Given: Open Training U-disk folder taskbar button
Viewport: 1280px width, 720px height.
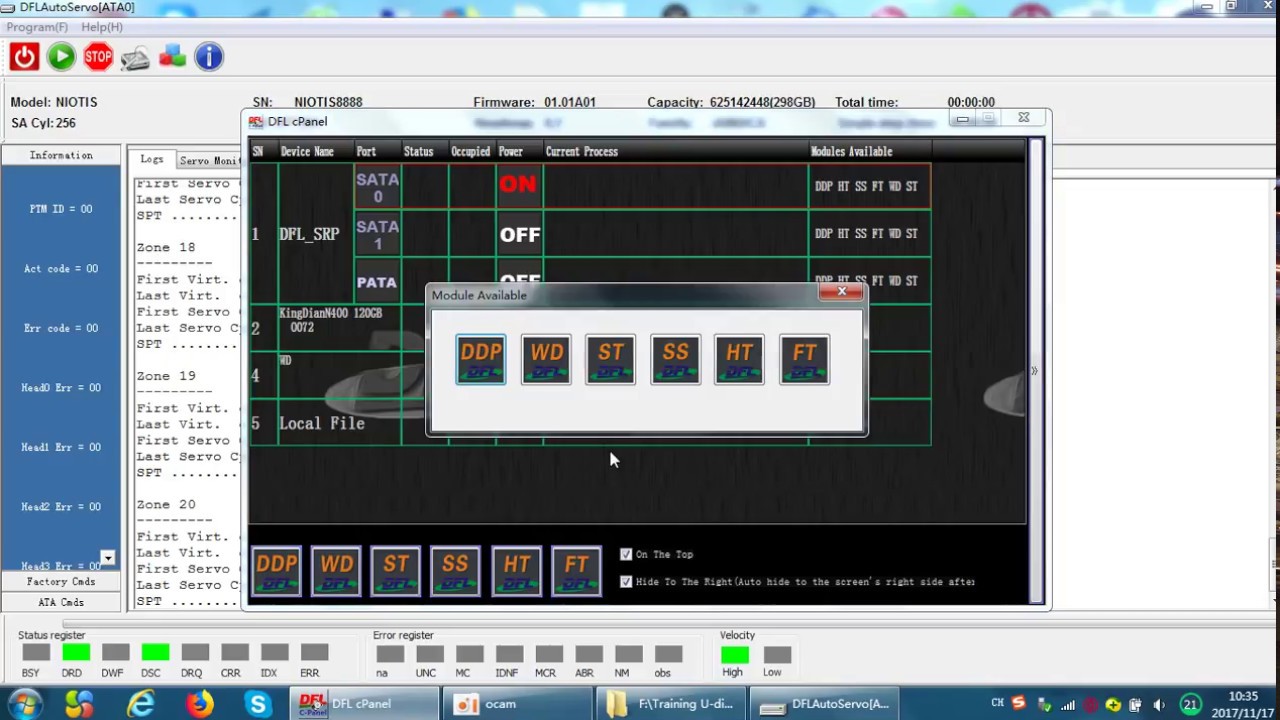Looking at the screenshot, I should tap(671, 704).
